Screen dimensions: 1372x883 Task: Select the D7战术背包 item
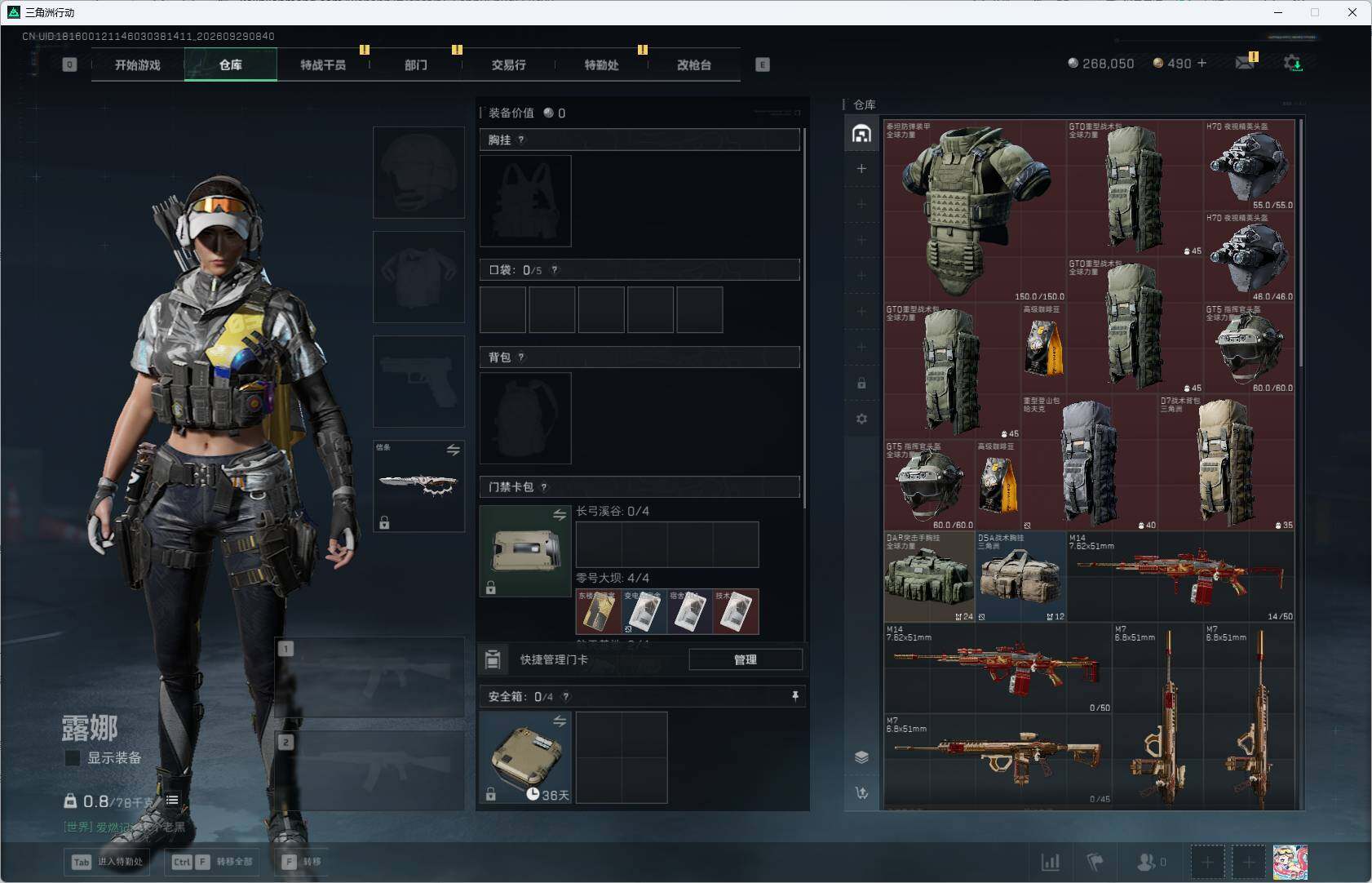click(1226, 463)
